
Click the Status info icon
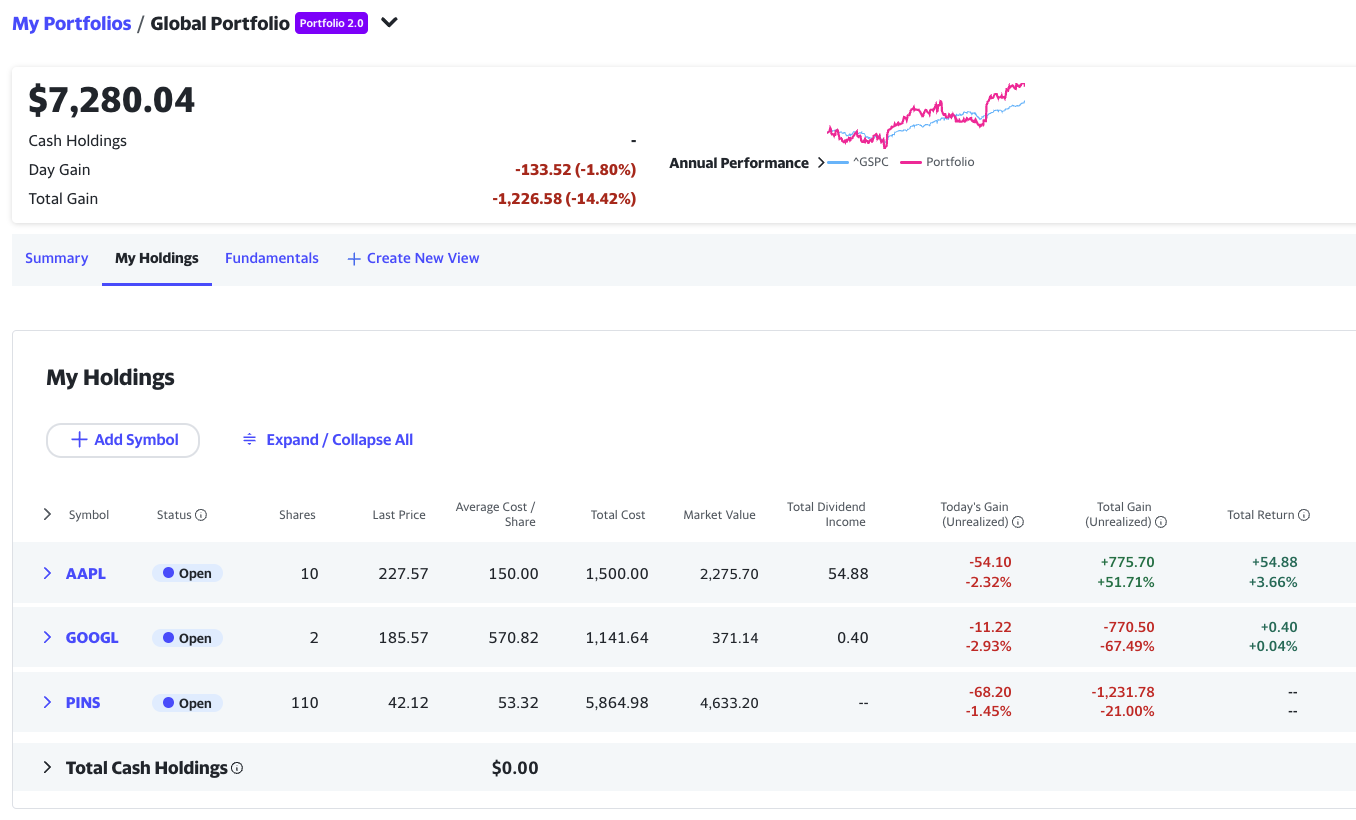point(201,515)
